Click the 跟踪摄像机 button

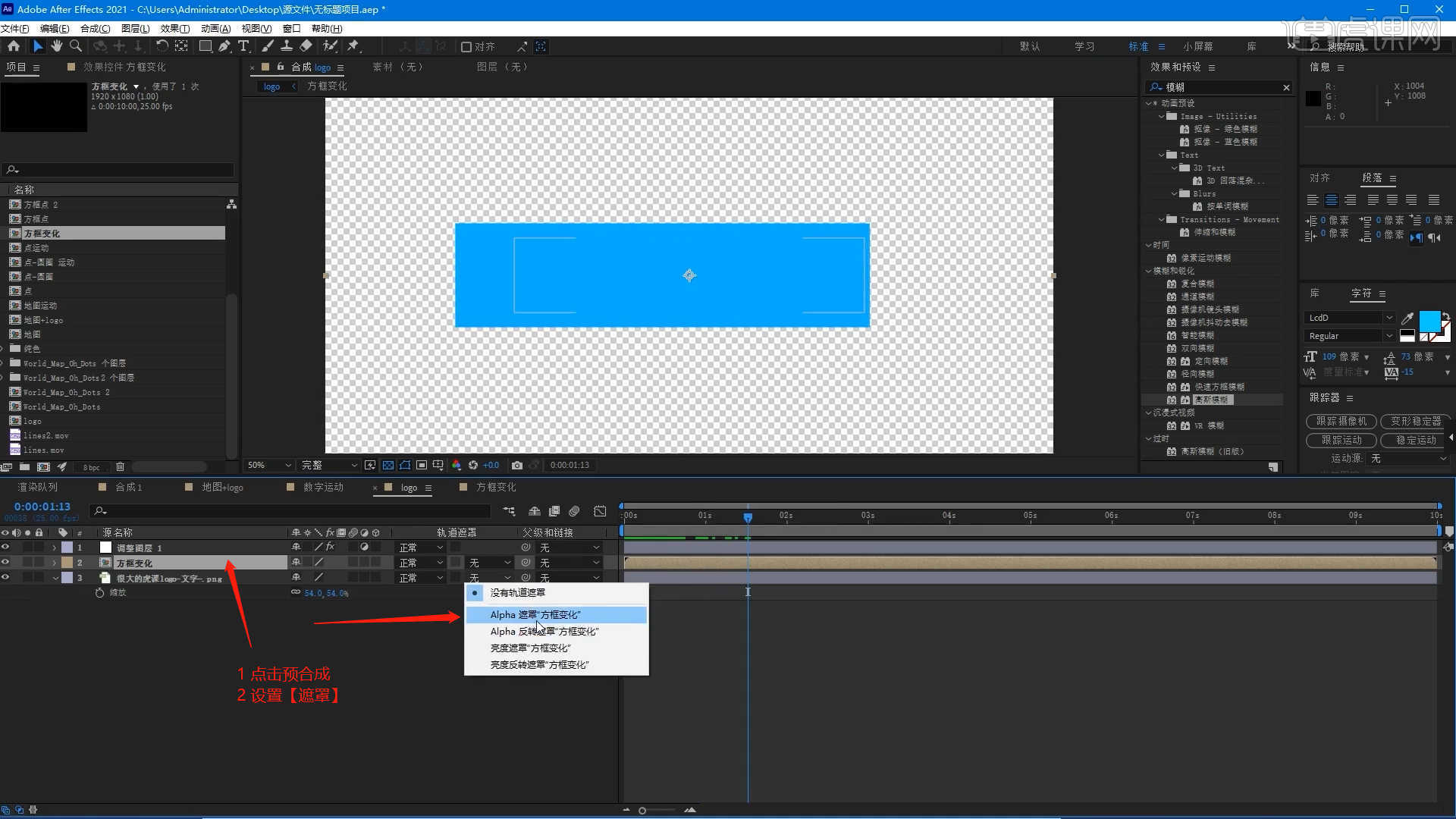1341,421
